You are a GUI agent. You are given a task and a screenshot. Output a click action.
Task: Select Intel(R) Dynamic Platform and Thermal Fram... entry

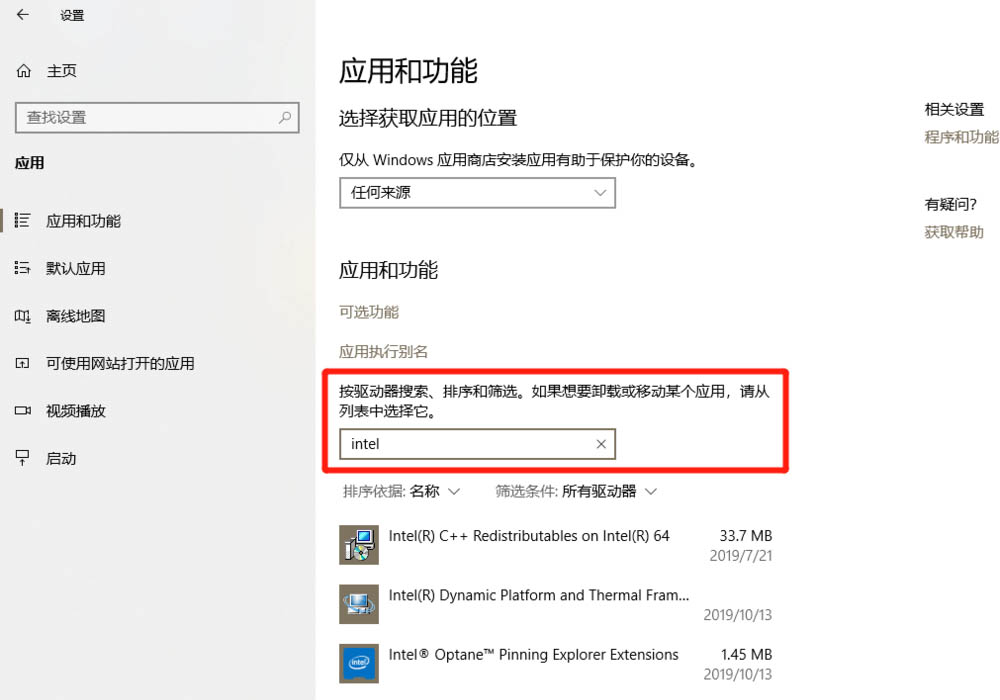539,595
